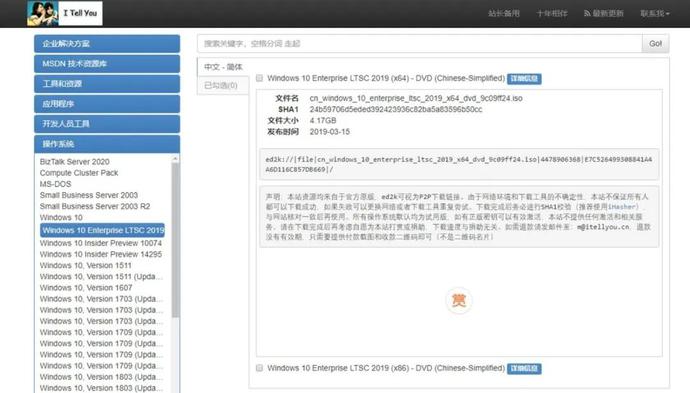Open the RSS 最新更新 feed link

(x=604, y=13)
